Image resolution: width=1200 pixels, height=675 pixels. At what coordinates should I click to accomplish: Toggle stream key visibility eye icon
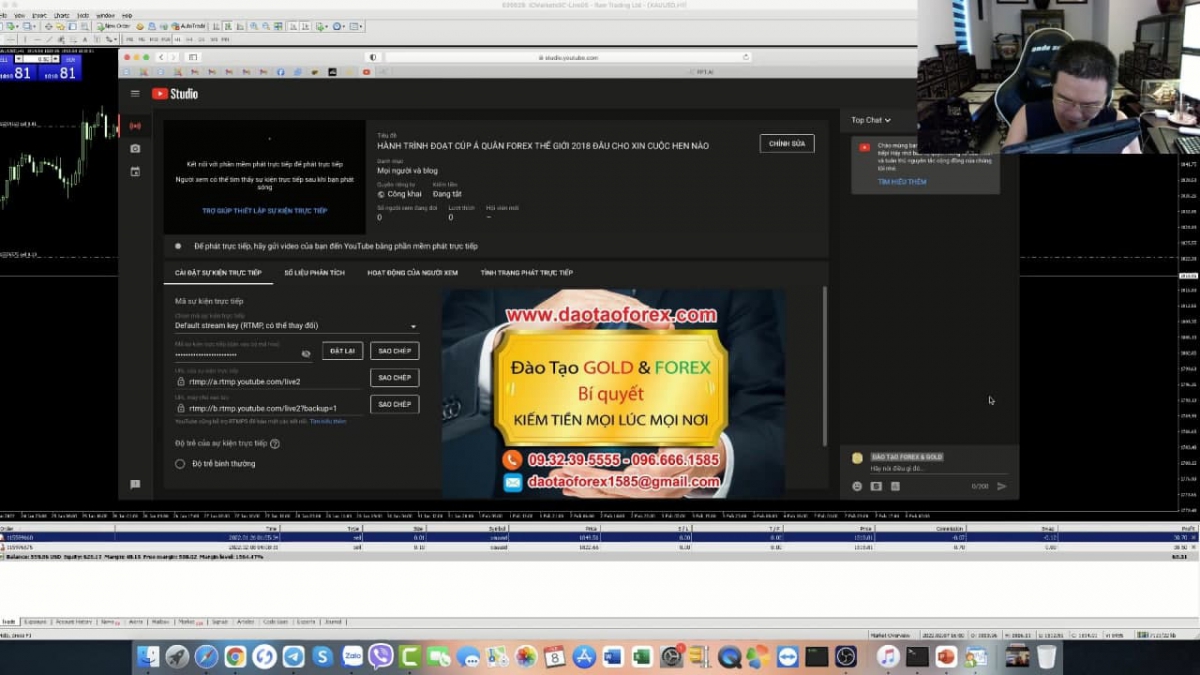(x=306, y=354)
